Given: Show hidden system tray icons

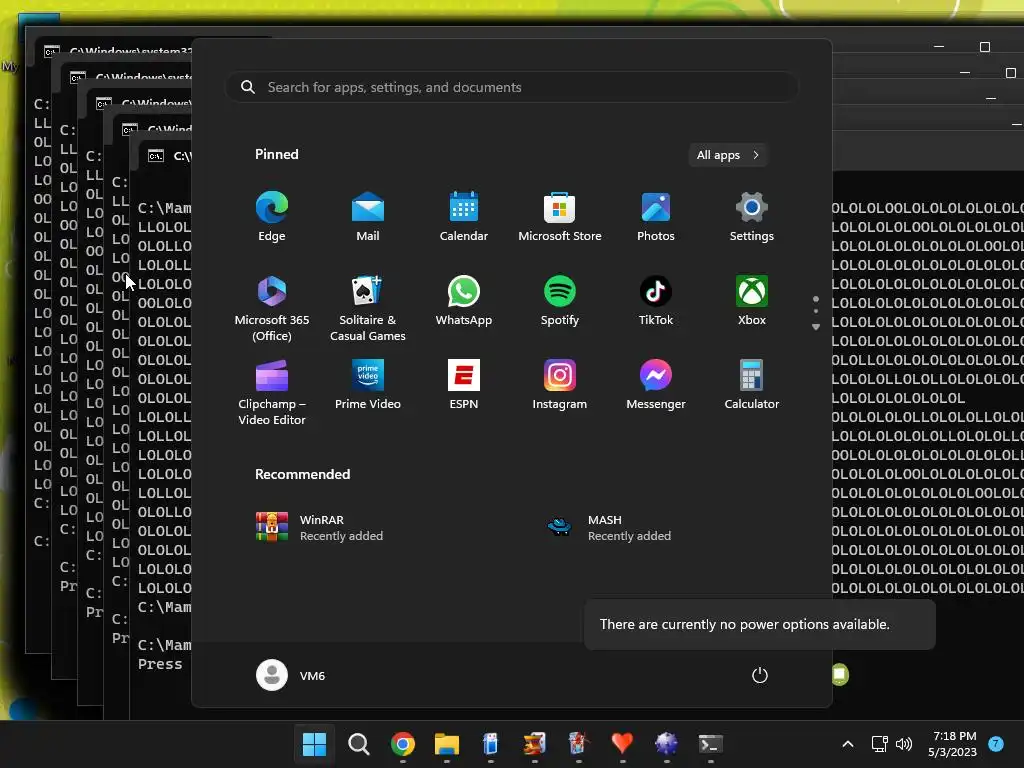Looking at the screenshot, I should [x=848, y=744].
